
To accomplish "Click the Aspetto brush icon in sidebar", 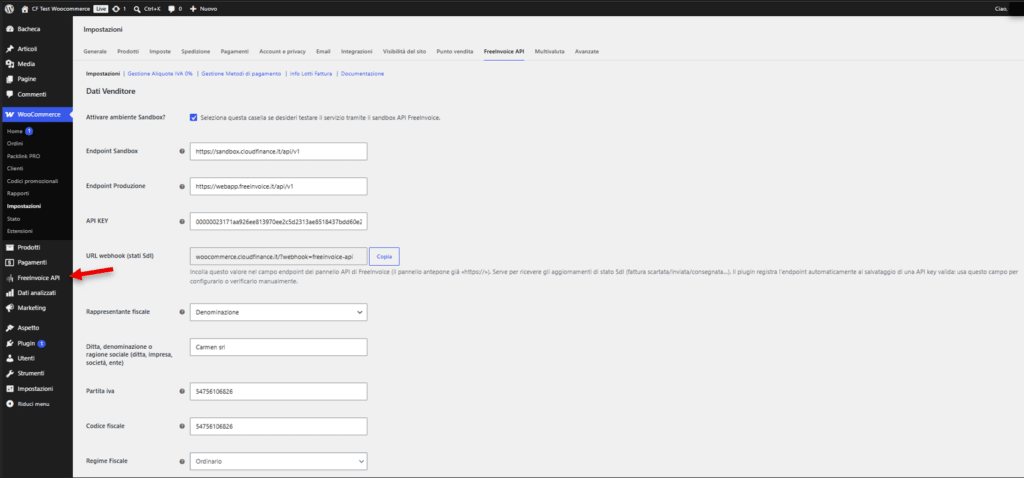I will coord(10,328).
